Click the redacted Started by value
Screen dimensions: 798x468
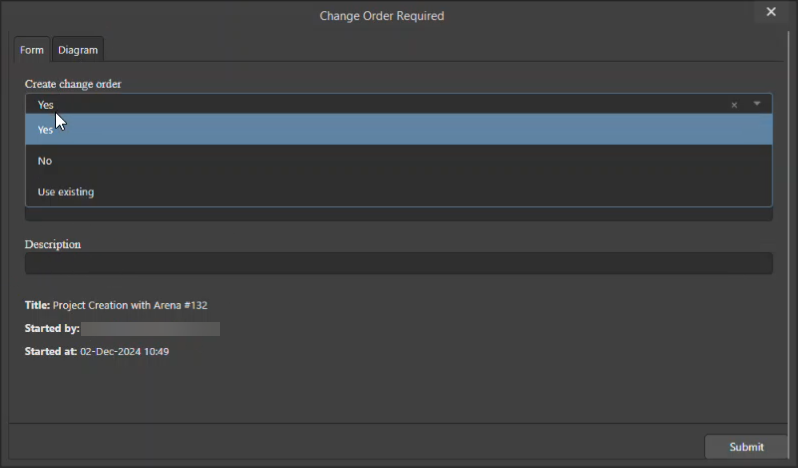tap(150, 329)
